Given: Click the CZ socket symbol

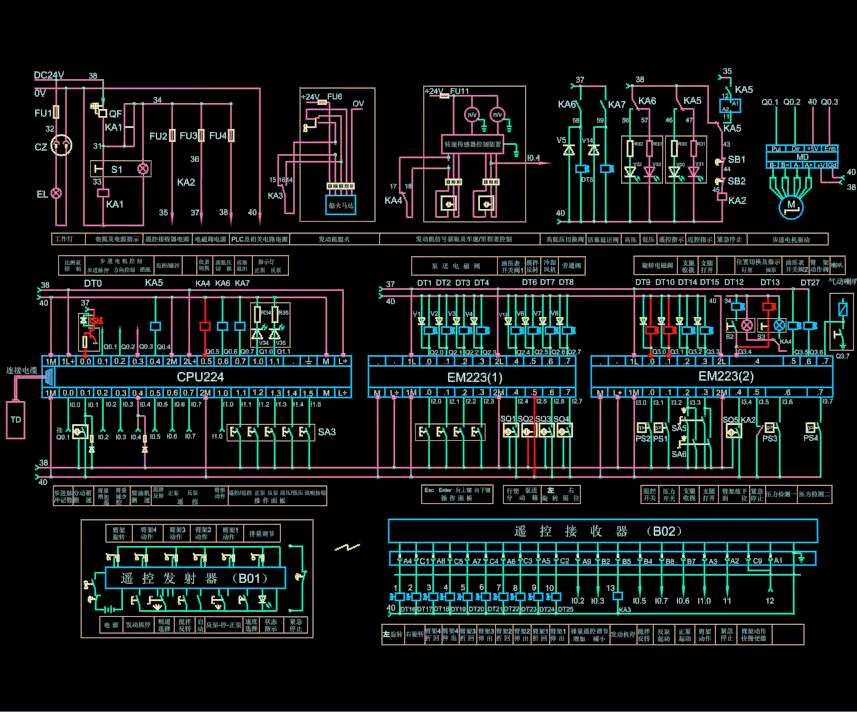Looking at the screenshot, I should (x=61, y=145).
